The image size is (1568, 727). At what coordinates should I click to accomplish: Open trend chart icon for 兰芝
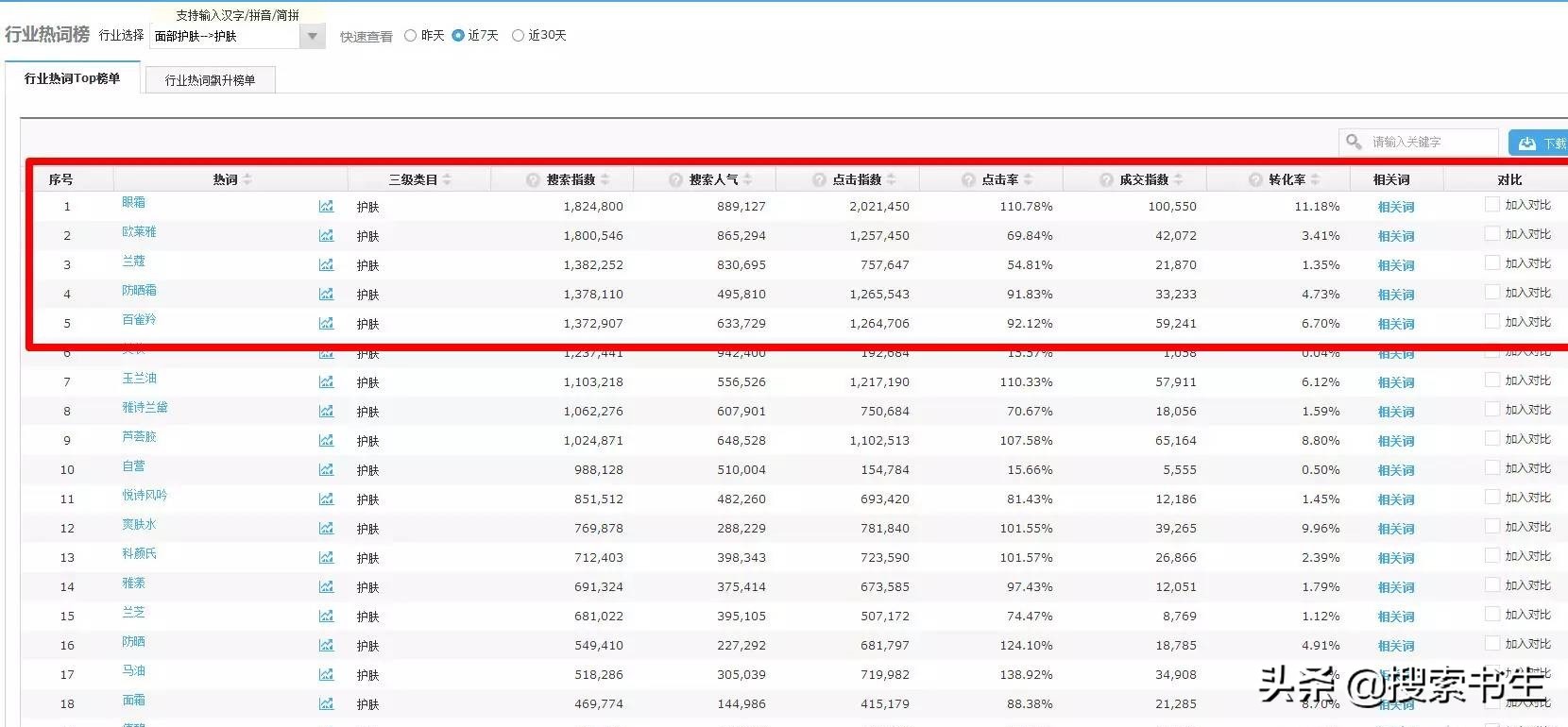(326, 616)
